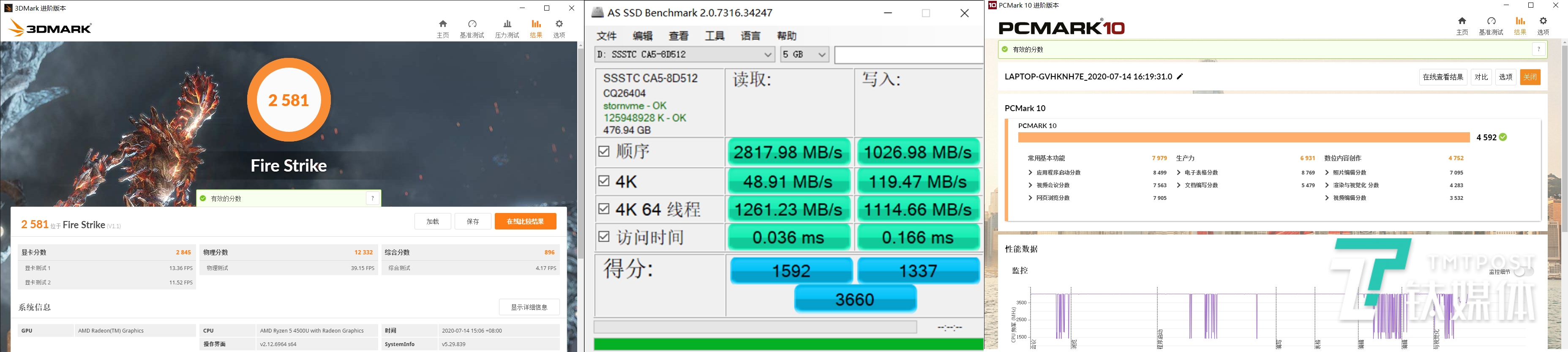Image resolution: width=1568 pixels, height=352 pixels.
Task: Expand 网页浏览分数 row
Action: coord(1030,198)
